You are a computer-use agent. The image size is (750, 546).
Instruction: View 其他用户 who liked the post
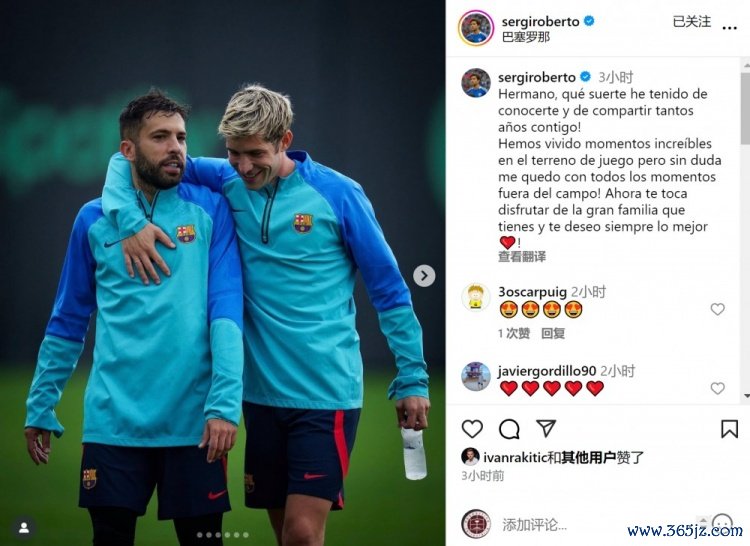(x=588, y=458)
